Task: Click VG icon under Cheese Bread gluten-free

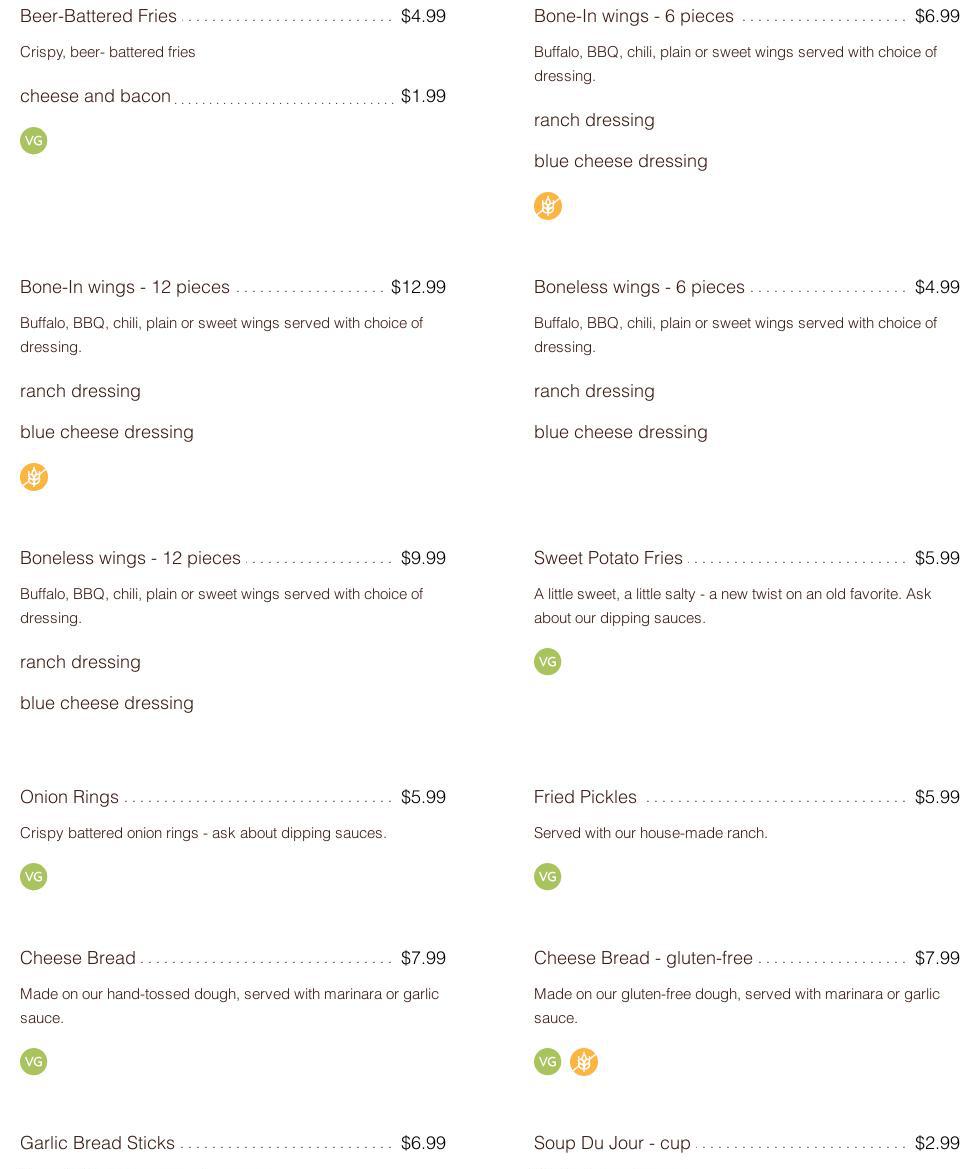Action: tap(548, 1062)
